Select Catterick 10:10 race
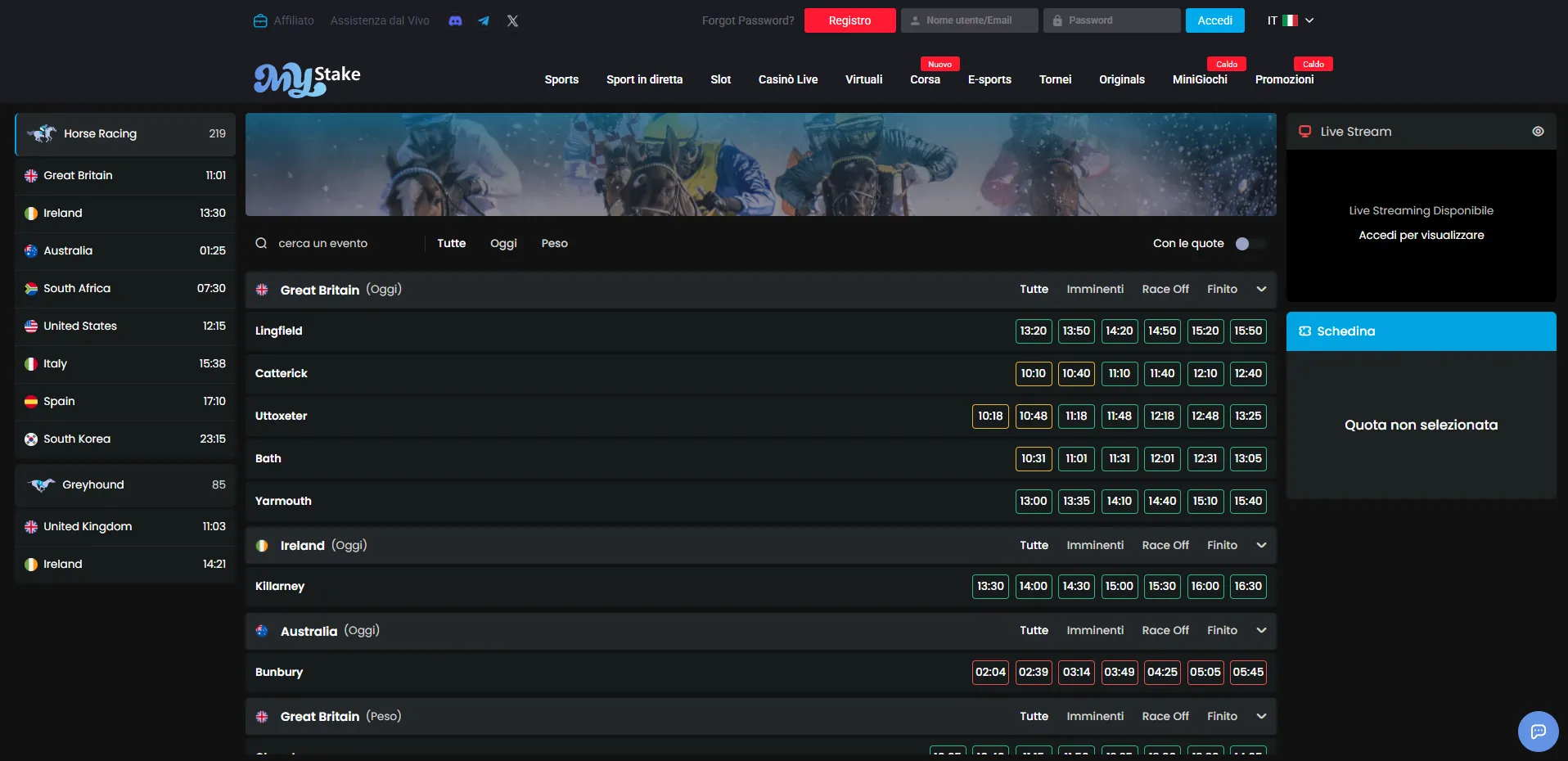 [1033, 373]
